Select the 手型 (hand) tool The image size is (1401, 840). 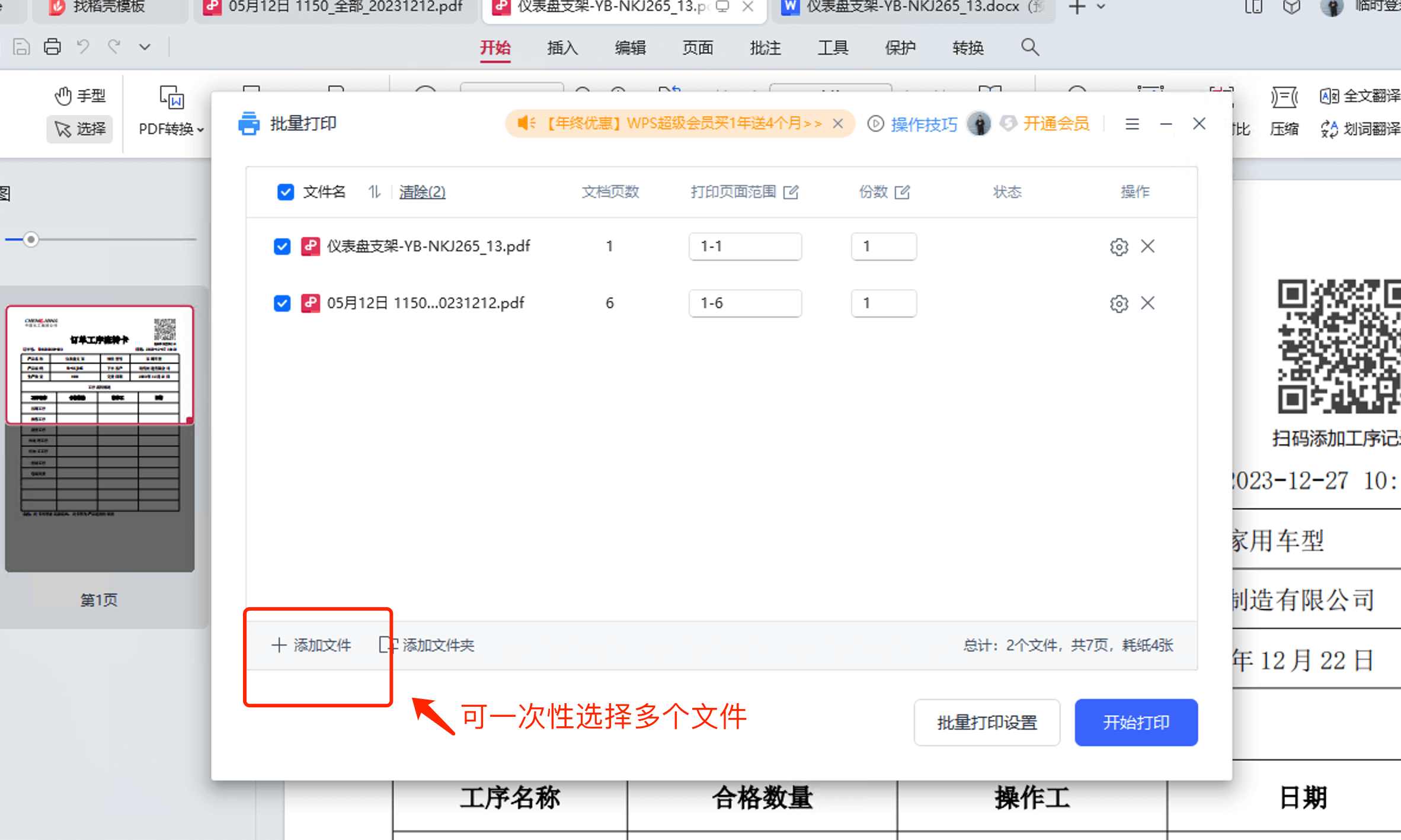click(80, 95)
